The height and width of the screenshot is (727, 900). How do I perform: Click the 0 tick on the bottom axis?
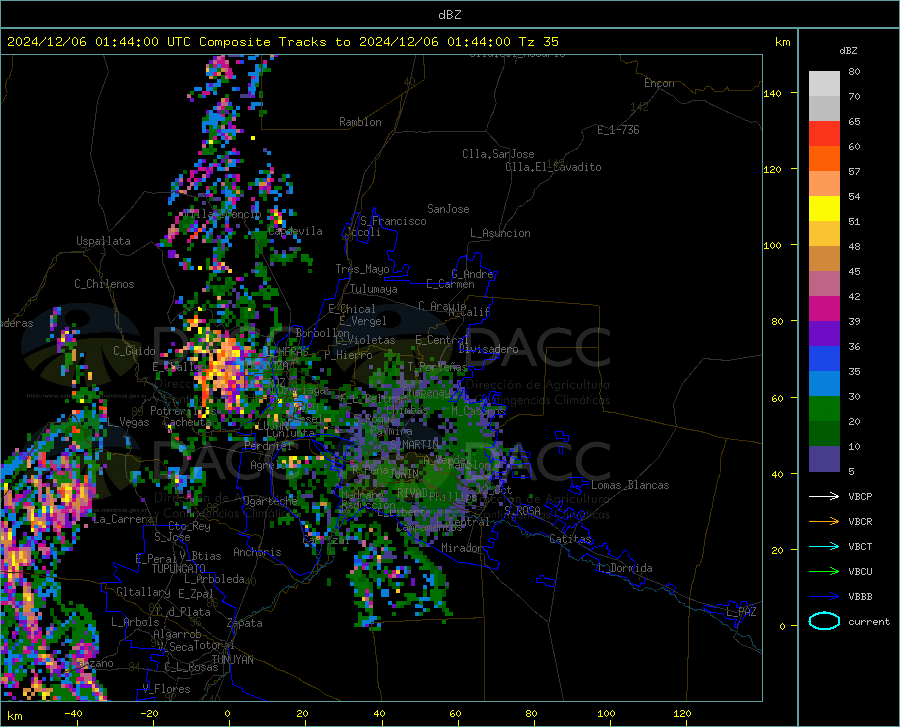[x=227, y=714]
